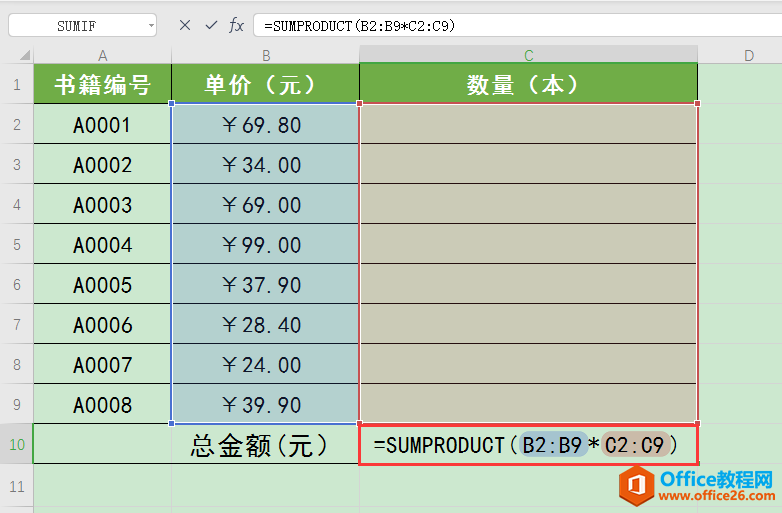Cancel formula entry with the X icon
Image resolution: width=782 pixels, height=513 pixels.
[185, 25]
